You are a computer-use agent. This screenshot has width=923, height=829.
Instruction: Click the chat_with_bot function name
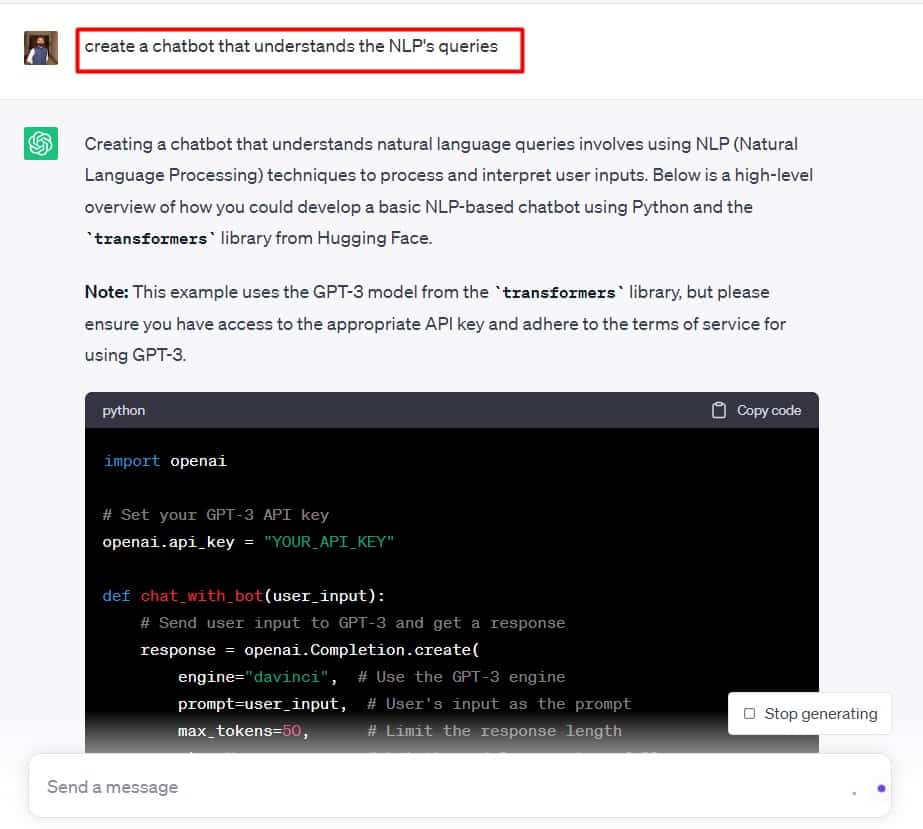[201, 596]
